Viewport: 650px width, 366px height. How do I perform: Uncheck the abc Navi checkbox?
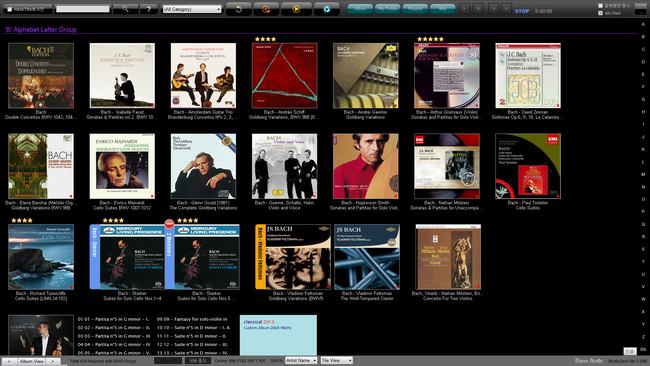600,13
